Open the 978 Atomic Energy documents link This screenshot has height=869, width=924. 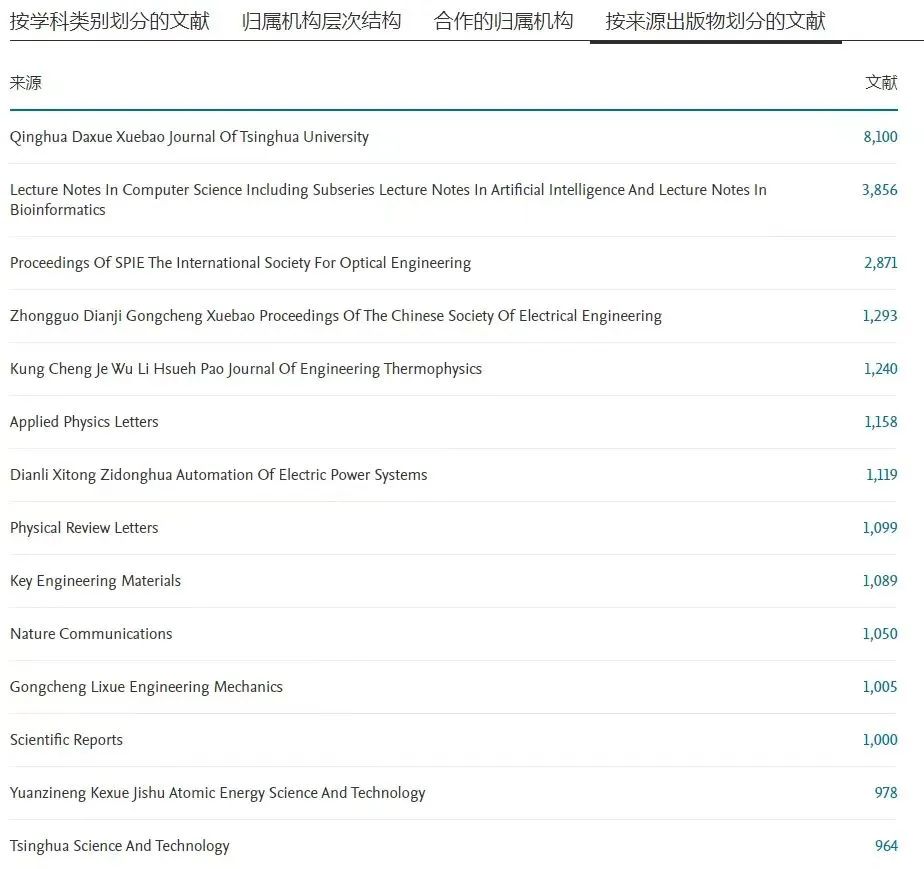coord(886,793)
